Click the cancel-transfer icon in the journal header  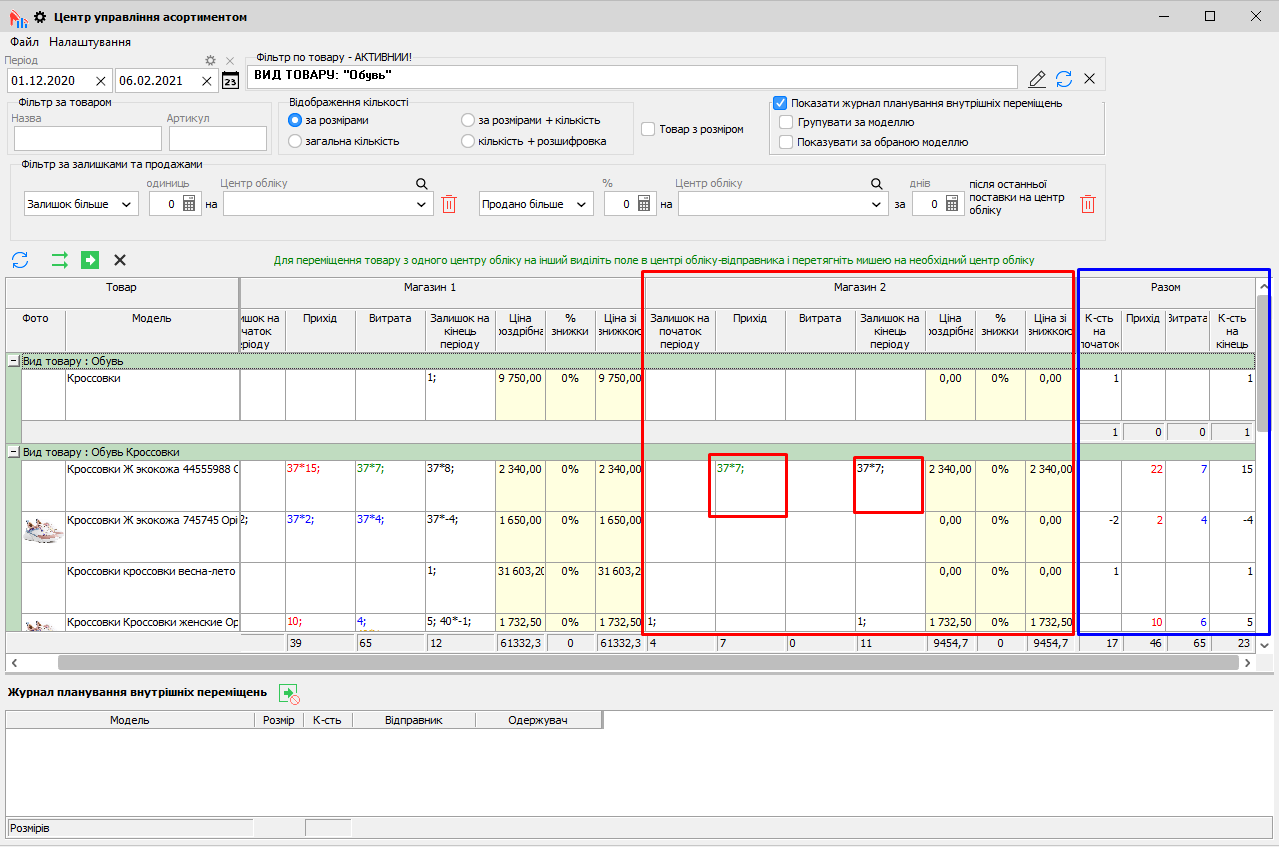coord(290,693)
